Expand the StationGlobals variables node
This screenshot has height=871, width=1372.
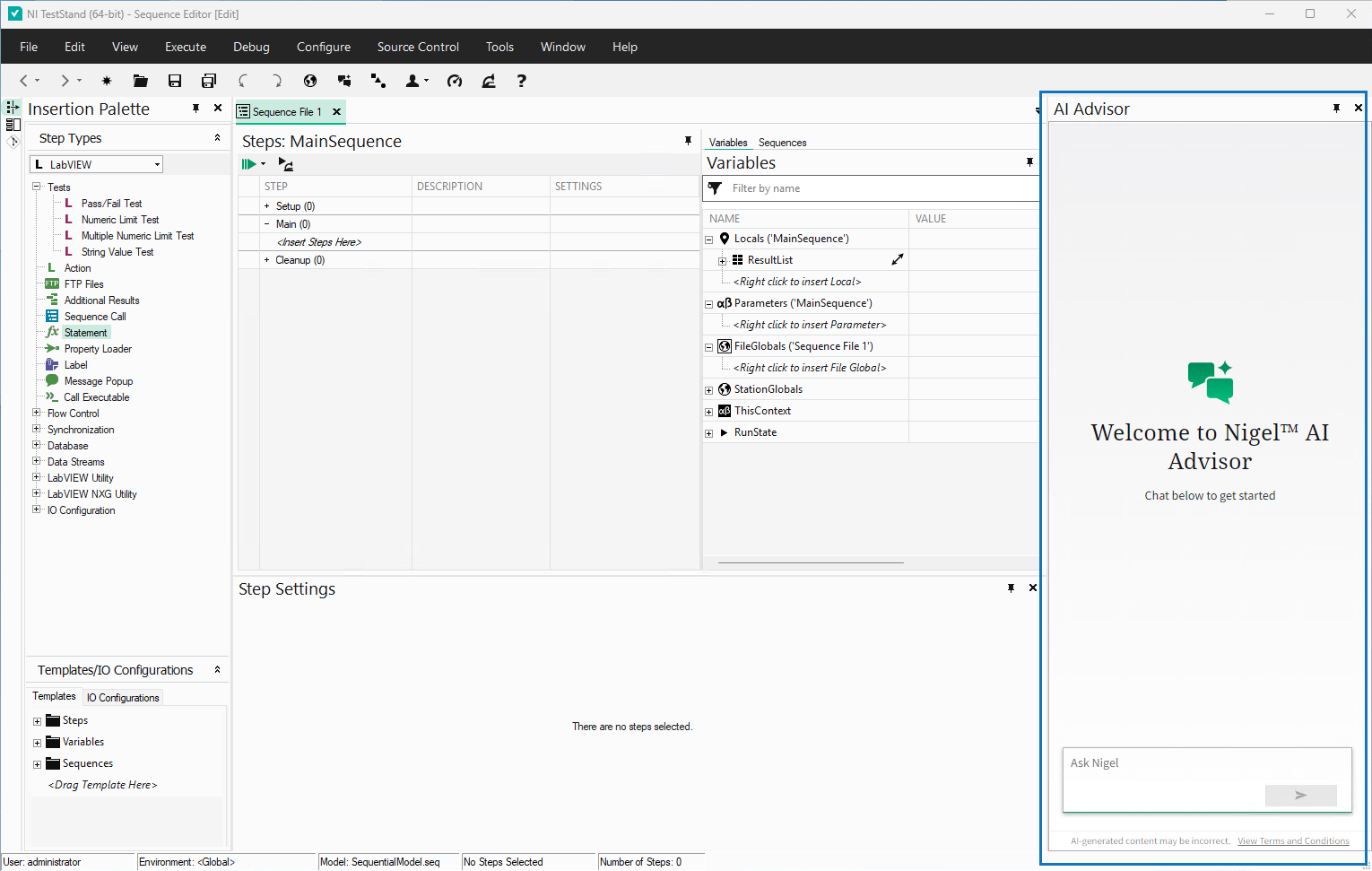(x=708, y=390)
